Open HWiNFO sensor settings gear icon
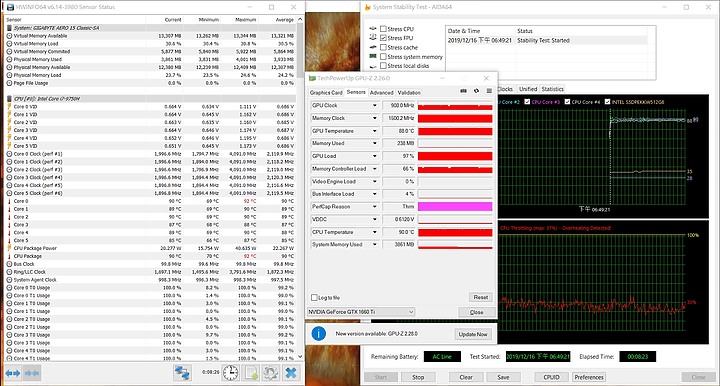 coord(270,373)
